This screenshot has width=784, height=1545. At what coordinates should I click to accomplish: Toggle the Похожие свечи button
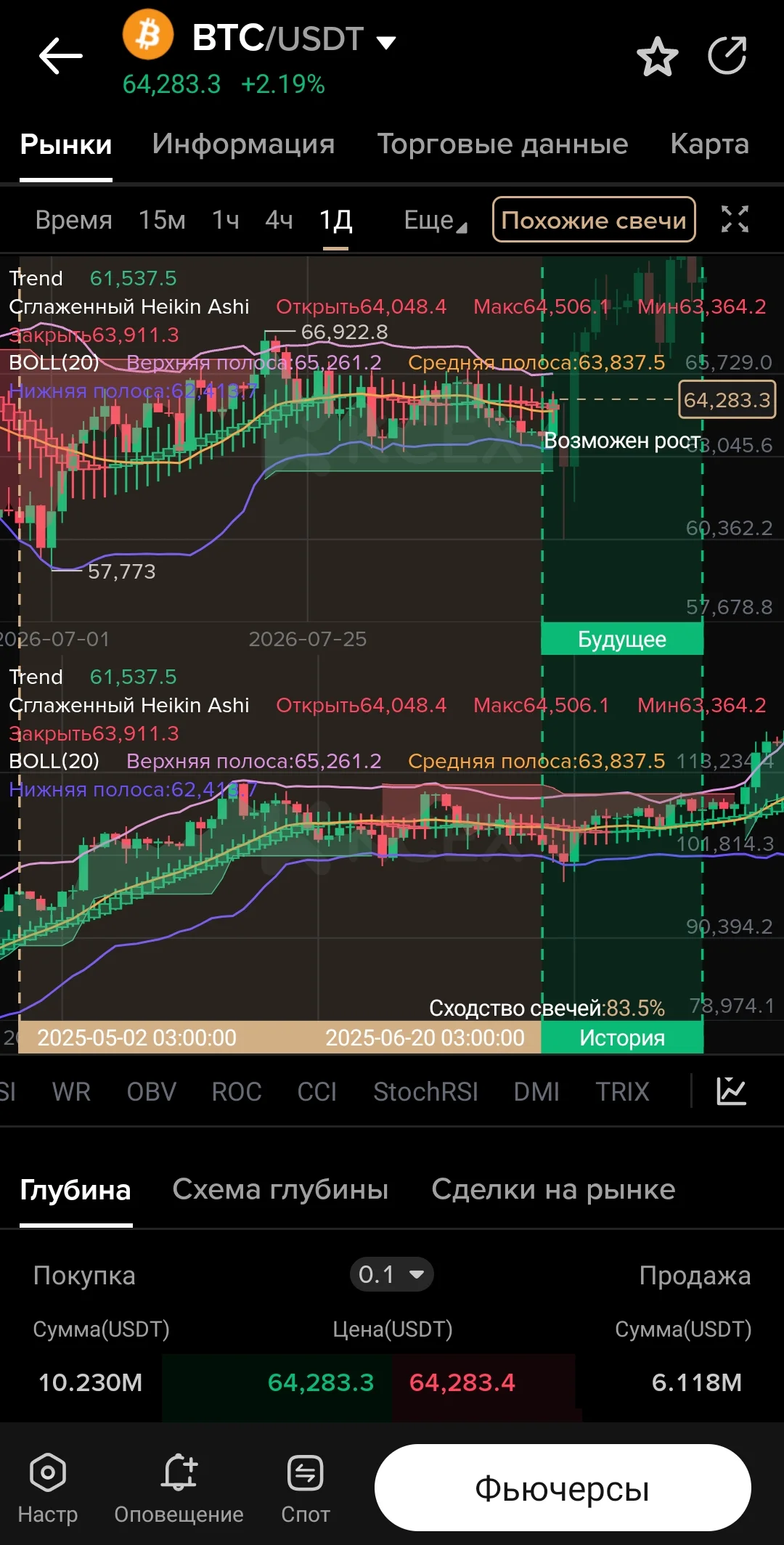pos(594,219)
